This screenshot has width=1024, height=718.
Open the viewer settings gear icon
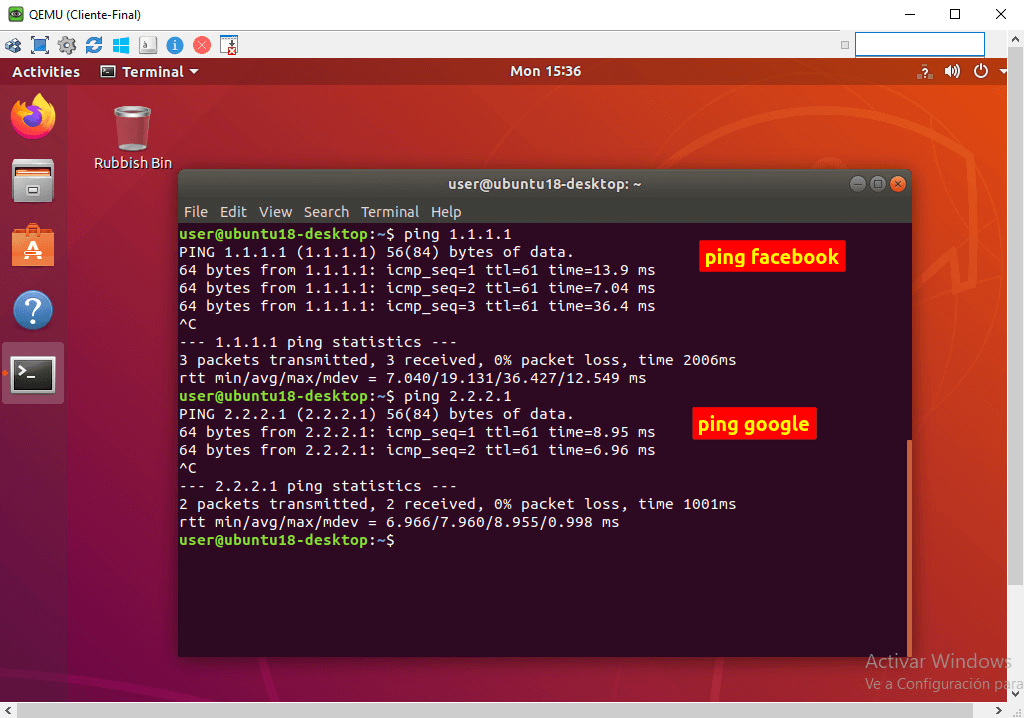[67, 45]
